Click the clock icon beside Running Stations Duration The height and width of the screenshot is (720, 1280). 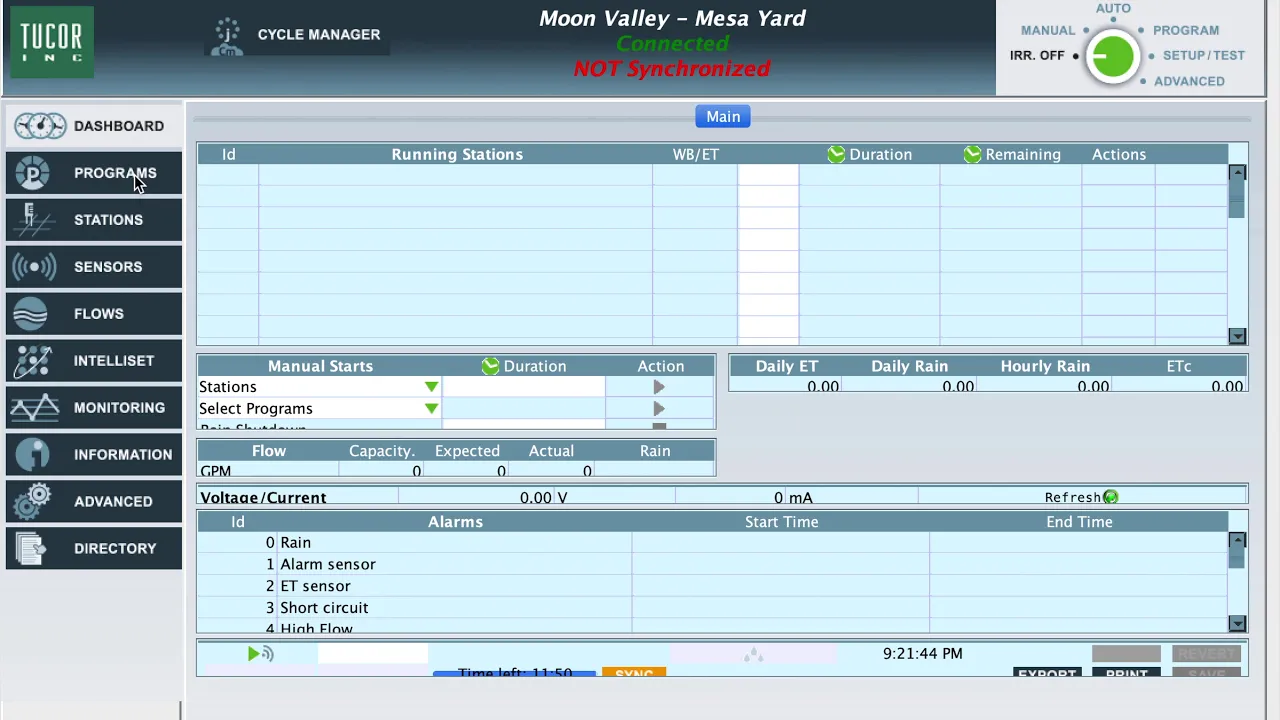tap(836, 154)
